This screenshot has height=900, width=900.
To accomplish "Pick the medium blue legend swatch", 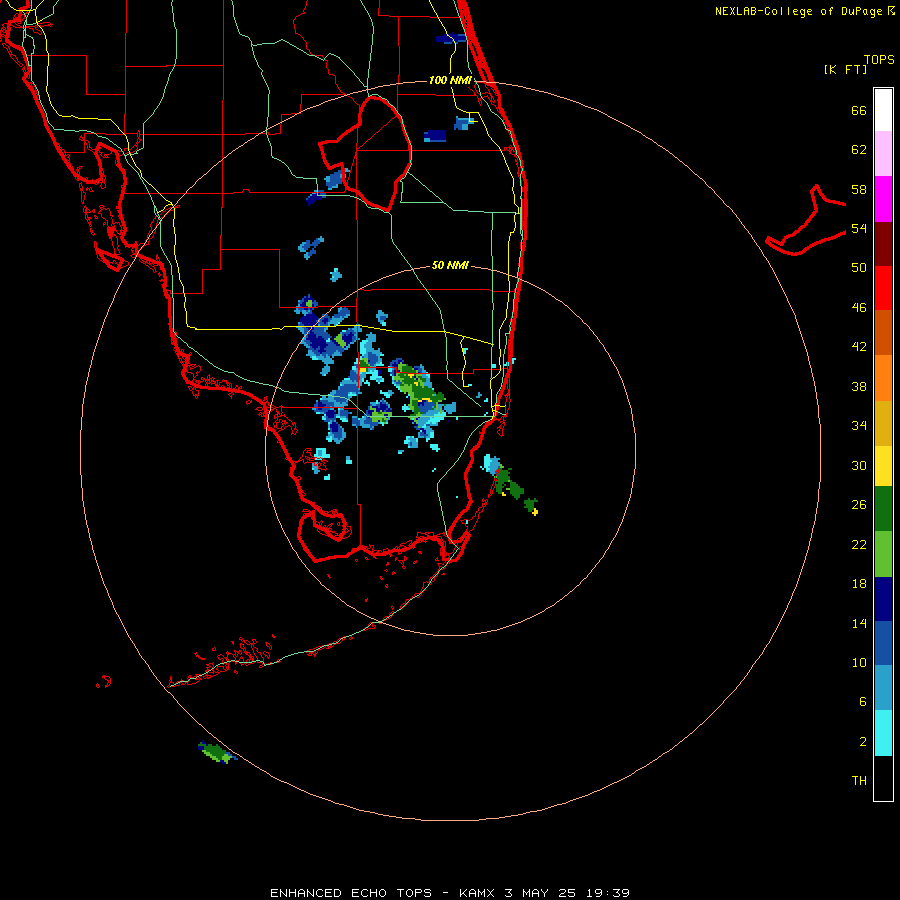I will click(x=883, y=643).
